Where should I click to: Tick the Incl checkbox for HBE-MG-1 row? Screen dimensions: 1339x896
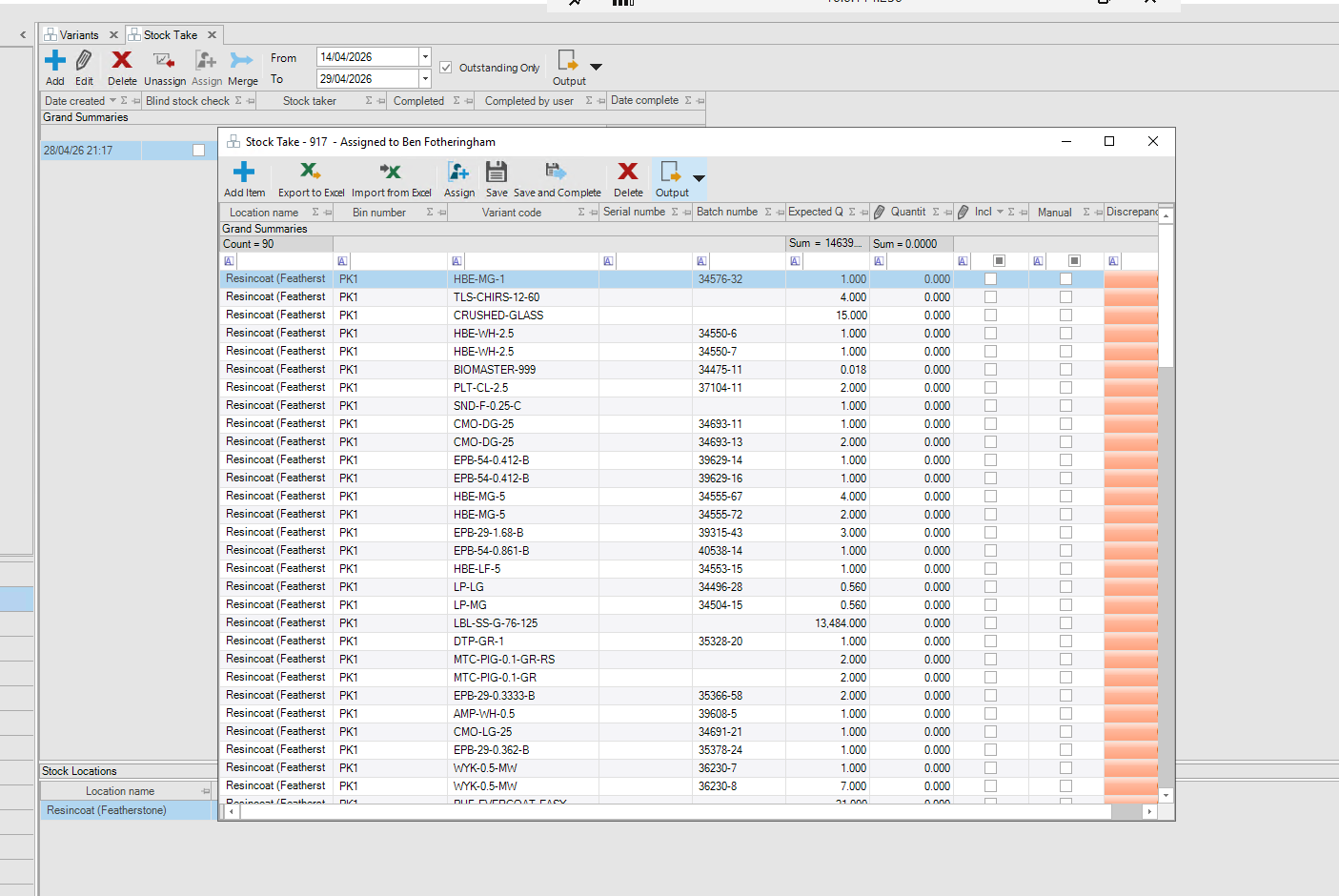click(990, 279)
